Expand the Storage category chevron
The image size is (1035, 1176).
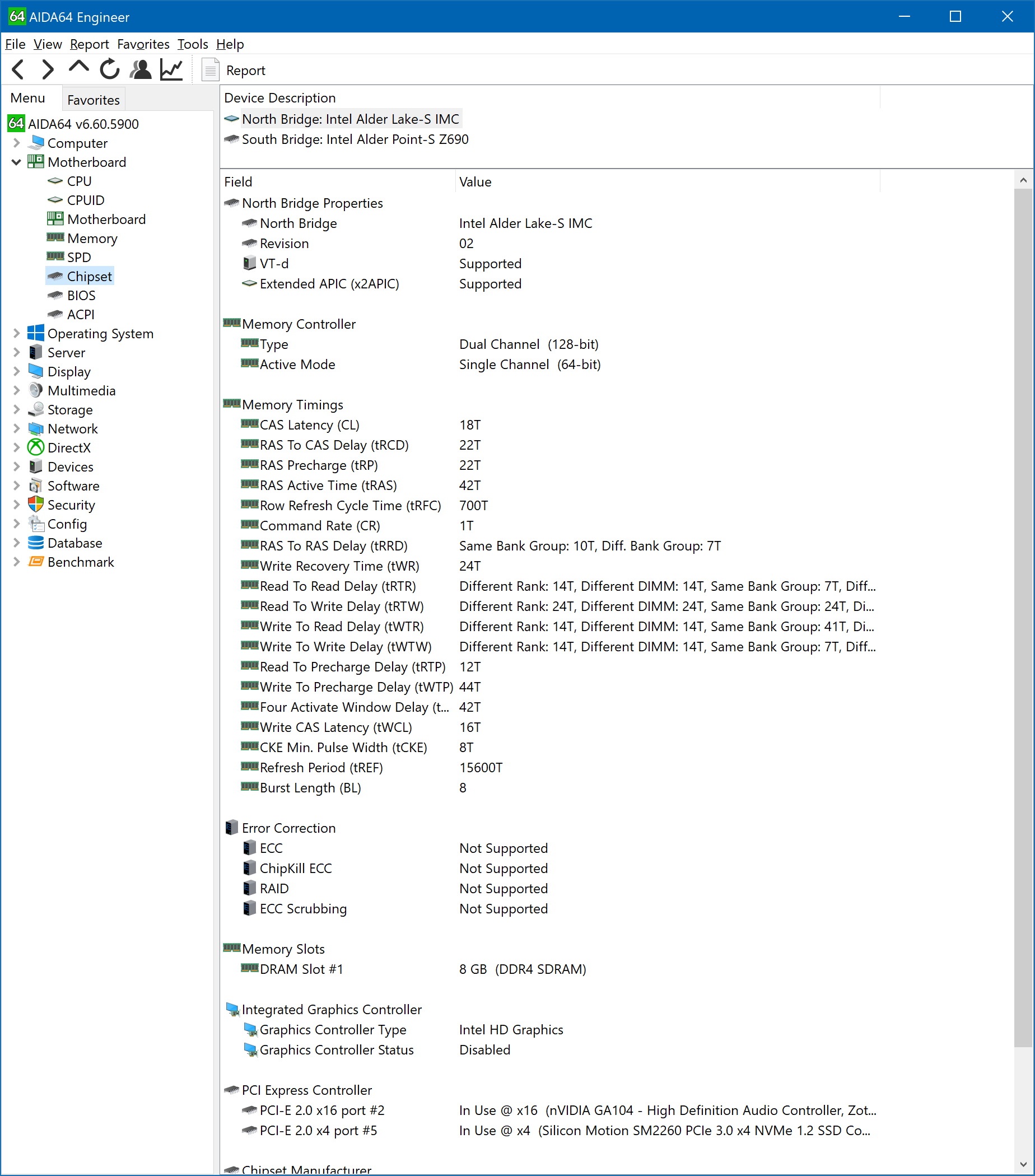(16, 409)
